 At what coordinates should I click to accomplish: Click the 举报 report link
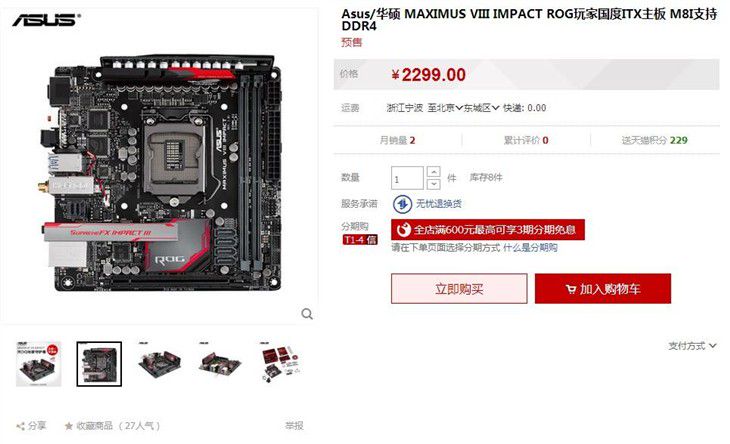tap(294, 425)
